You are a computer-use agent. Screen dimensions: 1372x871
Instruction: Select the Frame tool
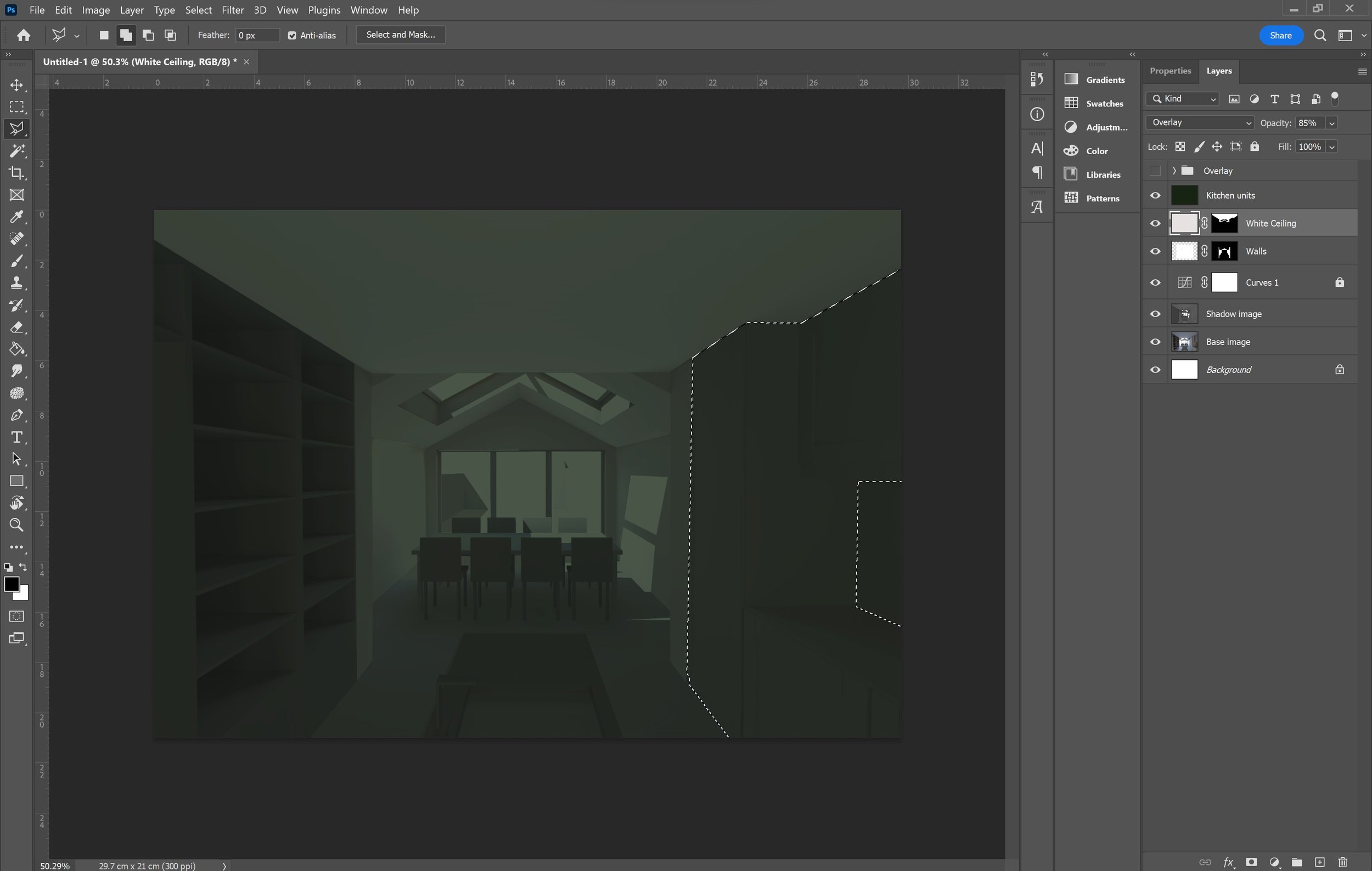[x=16, y=195]
